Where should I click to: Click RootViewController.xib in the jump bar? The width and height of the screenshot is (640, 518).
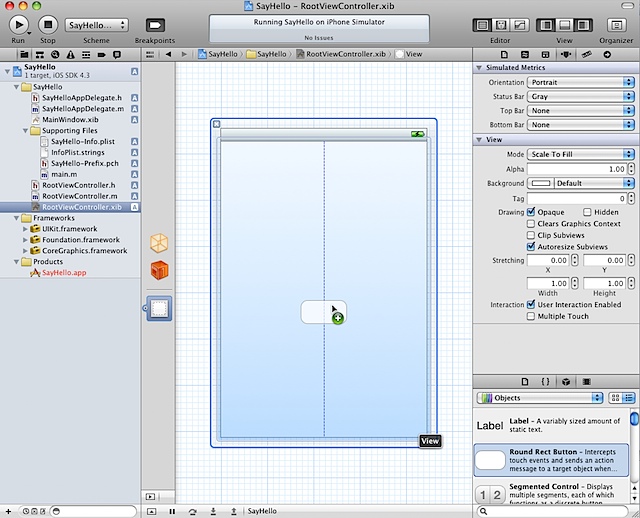click(x=340, y=53)
